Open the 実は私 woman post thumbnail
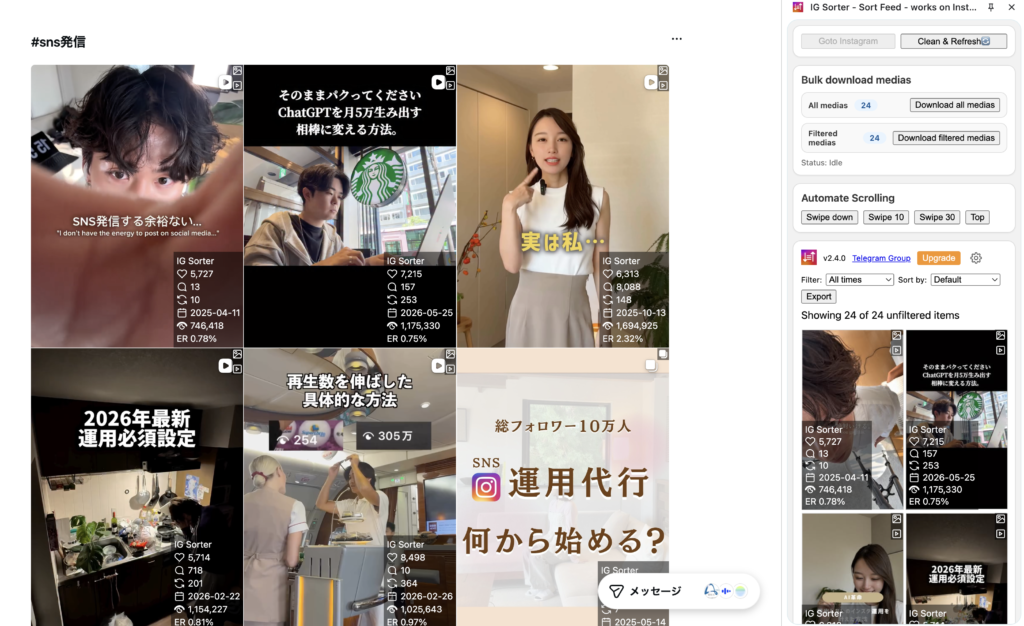Viewport: 1024px width, 626px height. click(562, 206)
